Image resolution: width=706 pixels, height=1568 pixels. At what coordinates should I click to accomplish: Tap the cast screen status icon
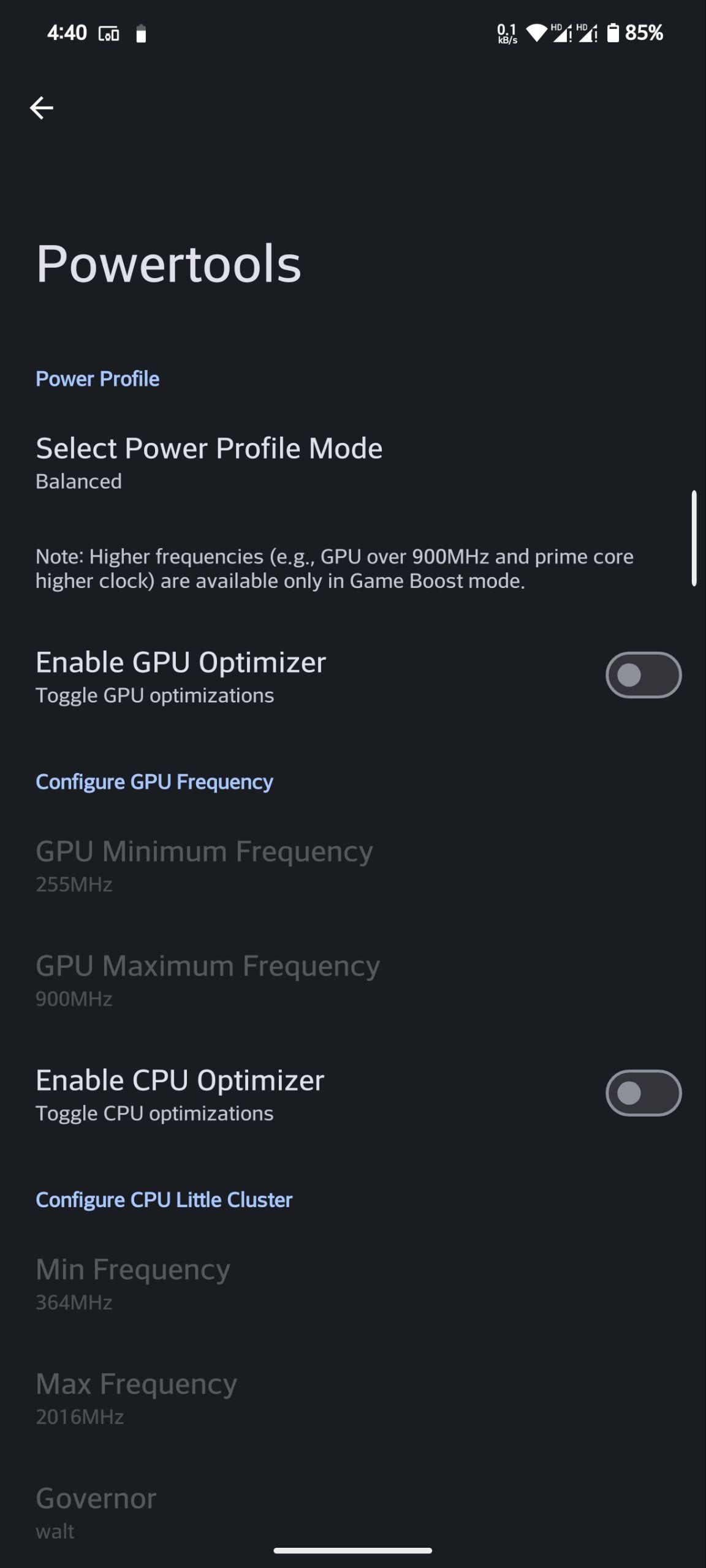click(x=109, y=34)
